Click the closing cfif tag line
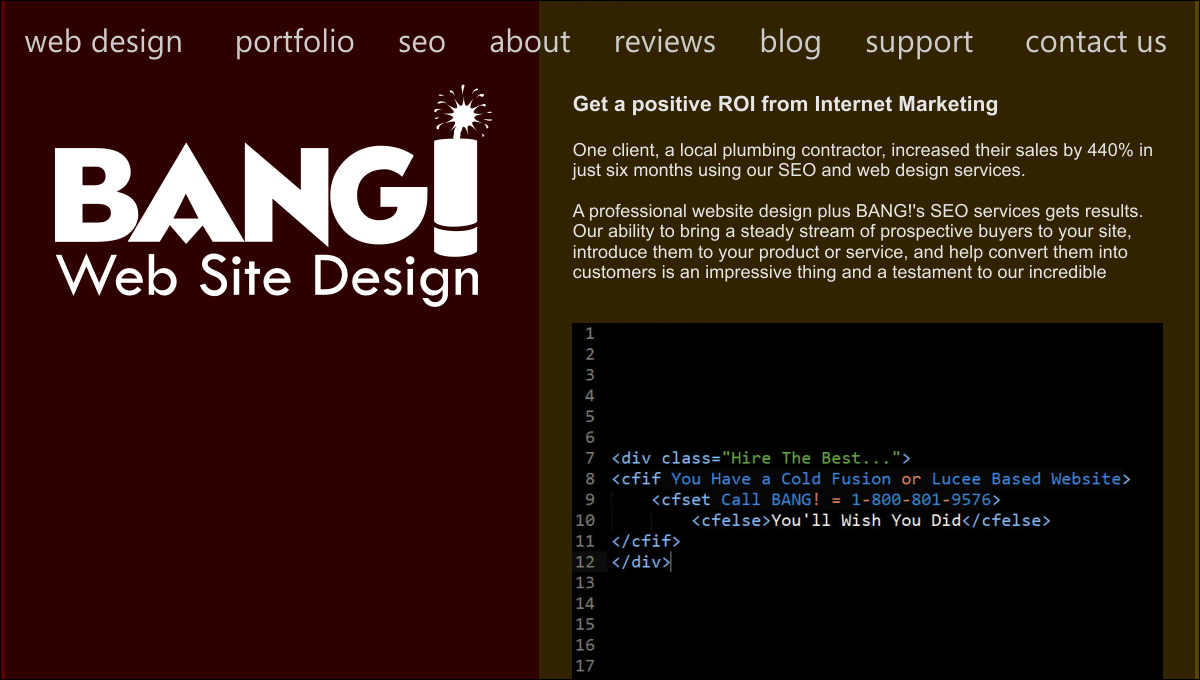The height and width of the screenshot is (680, 1200). (x=646, y=541)
